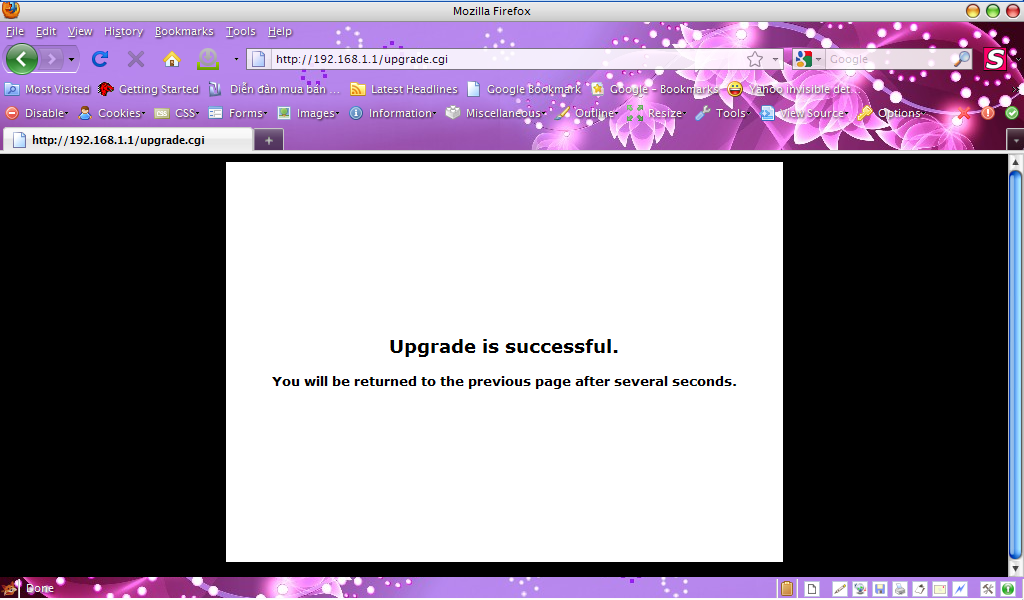Click the floppy disk save icon
The image size is (1024, 600).
tap(880, 589)
